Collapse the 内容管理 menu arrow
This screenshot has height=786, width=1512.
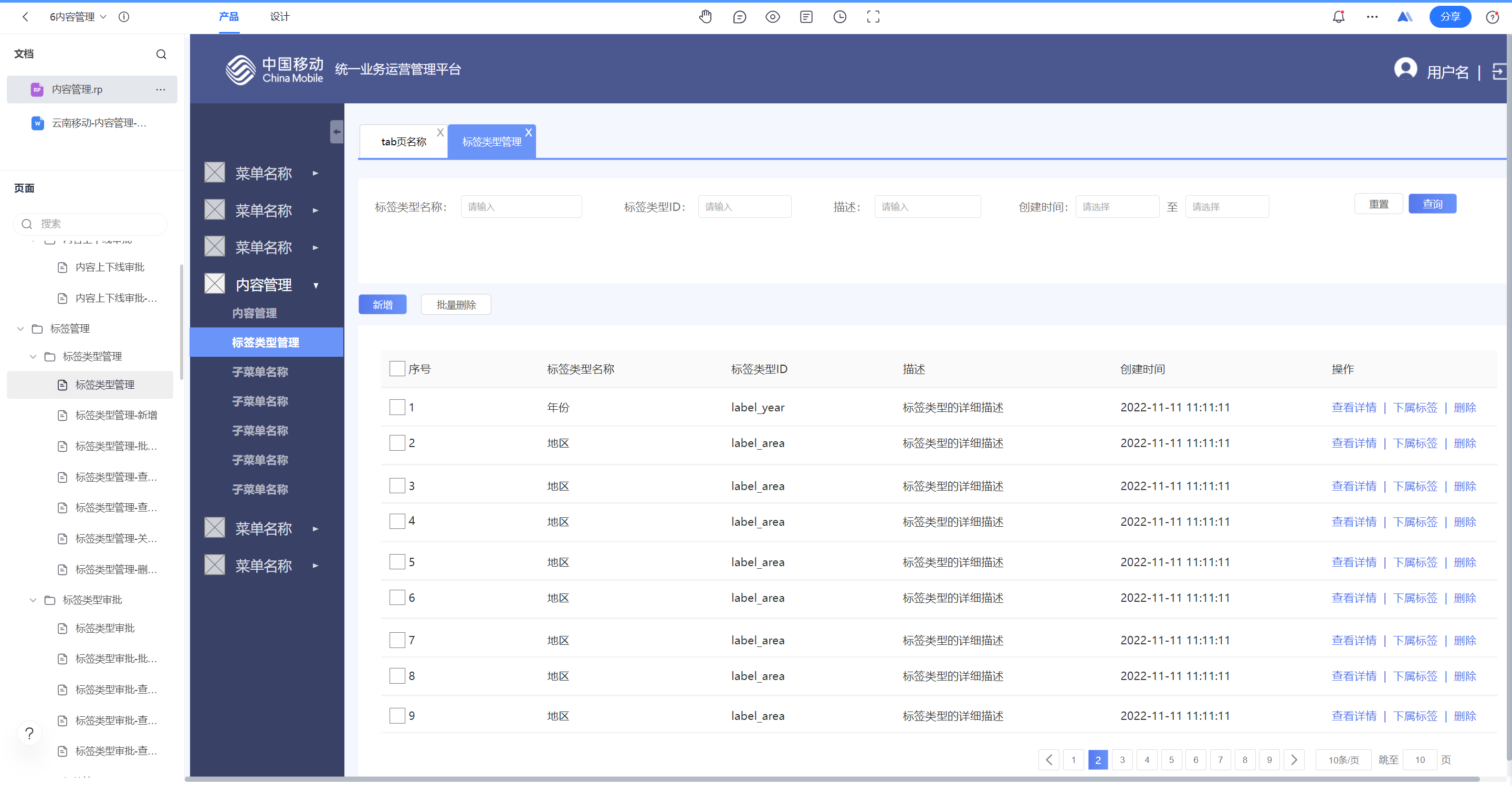(316, 285)
